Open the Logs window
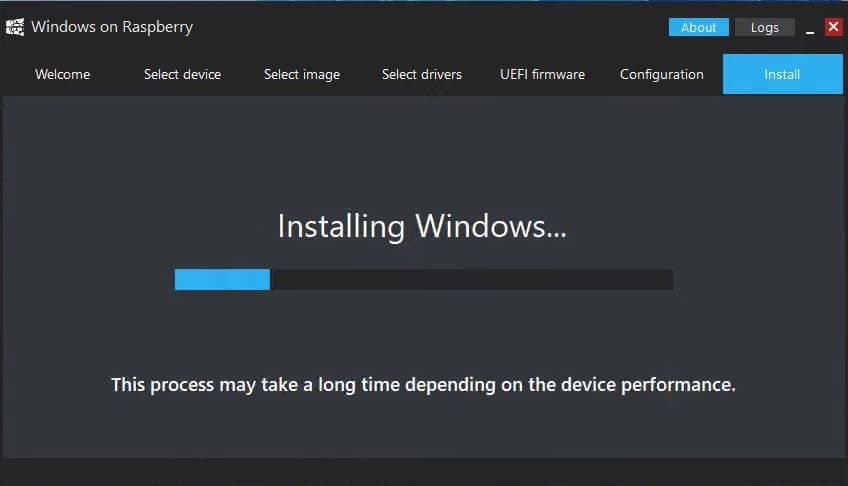 click(764, 27)
